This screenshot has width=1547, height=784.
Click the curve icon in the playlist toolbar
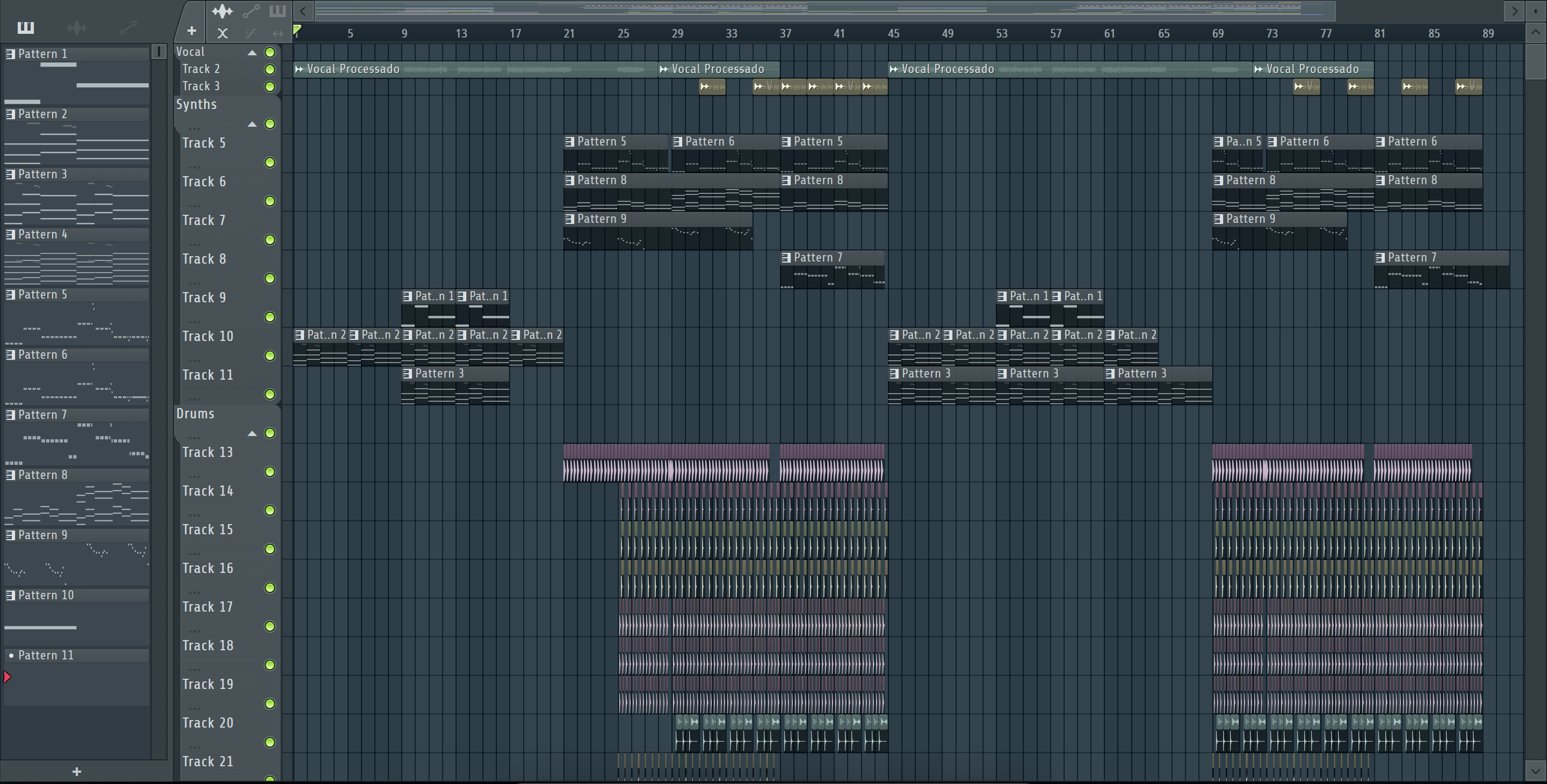251,34
